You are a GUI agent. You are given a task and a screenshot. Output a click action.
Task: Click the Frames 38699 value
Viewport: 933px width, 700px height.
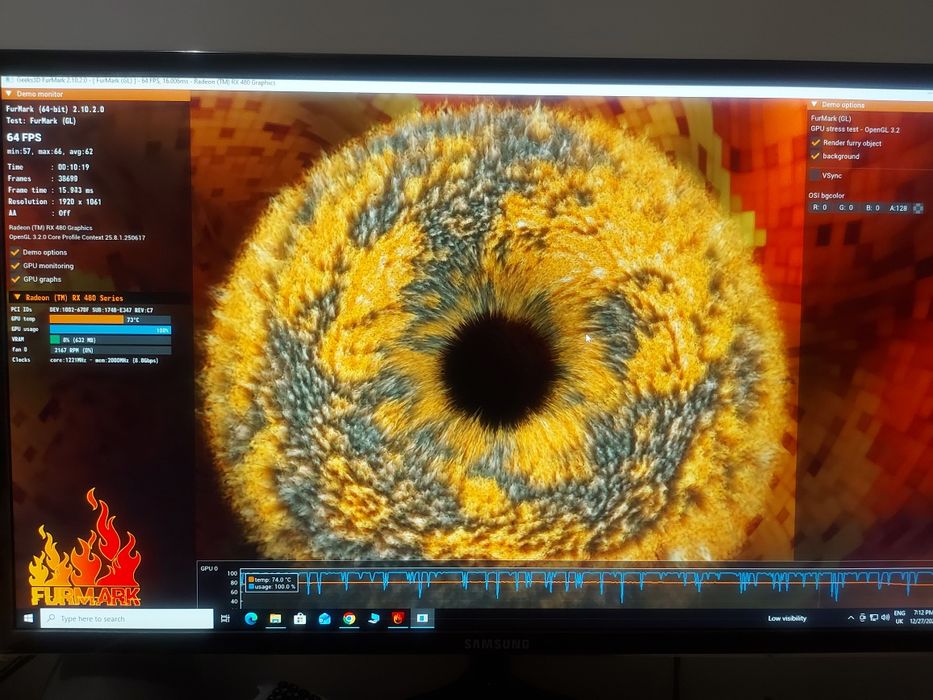coord(68,179)
